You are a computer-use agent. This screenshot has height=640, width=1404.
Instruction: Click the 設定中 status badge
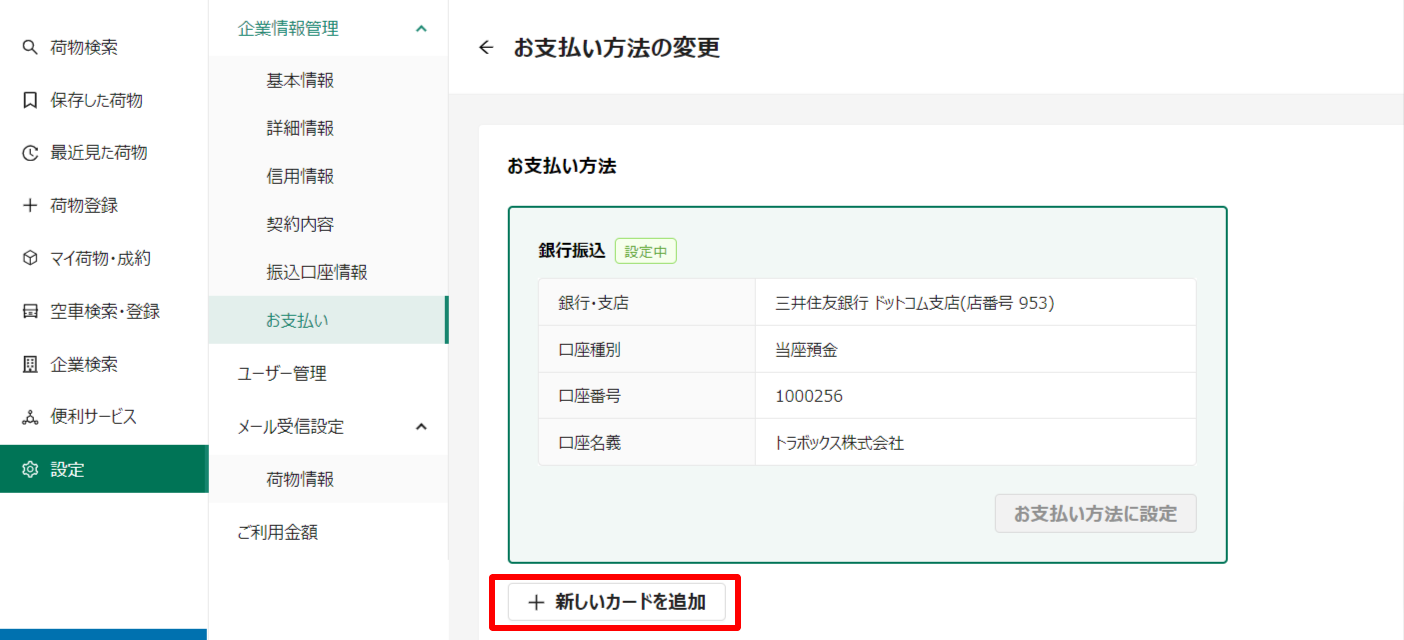click(x=646, y=252)
